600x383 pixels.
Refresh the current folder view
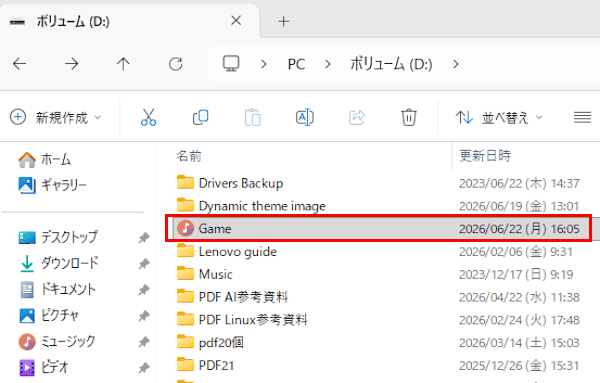176,64
